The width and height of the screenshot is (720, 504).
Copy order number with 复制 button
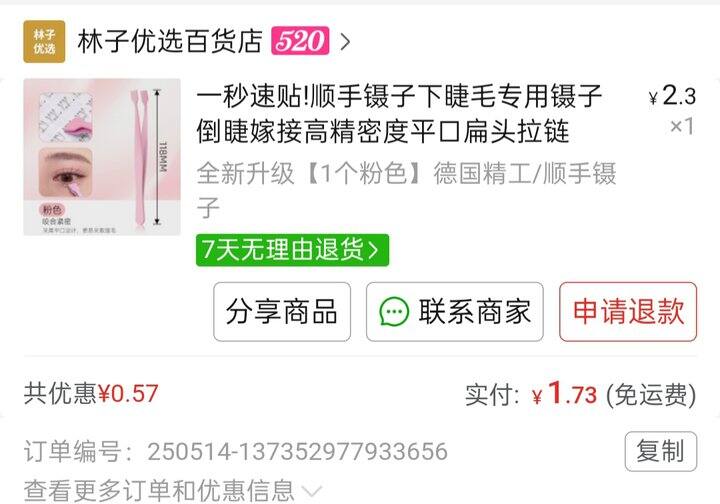pyautogui.click(x=661, y=451)
